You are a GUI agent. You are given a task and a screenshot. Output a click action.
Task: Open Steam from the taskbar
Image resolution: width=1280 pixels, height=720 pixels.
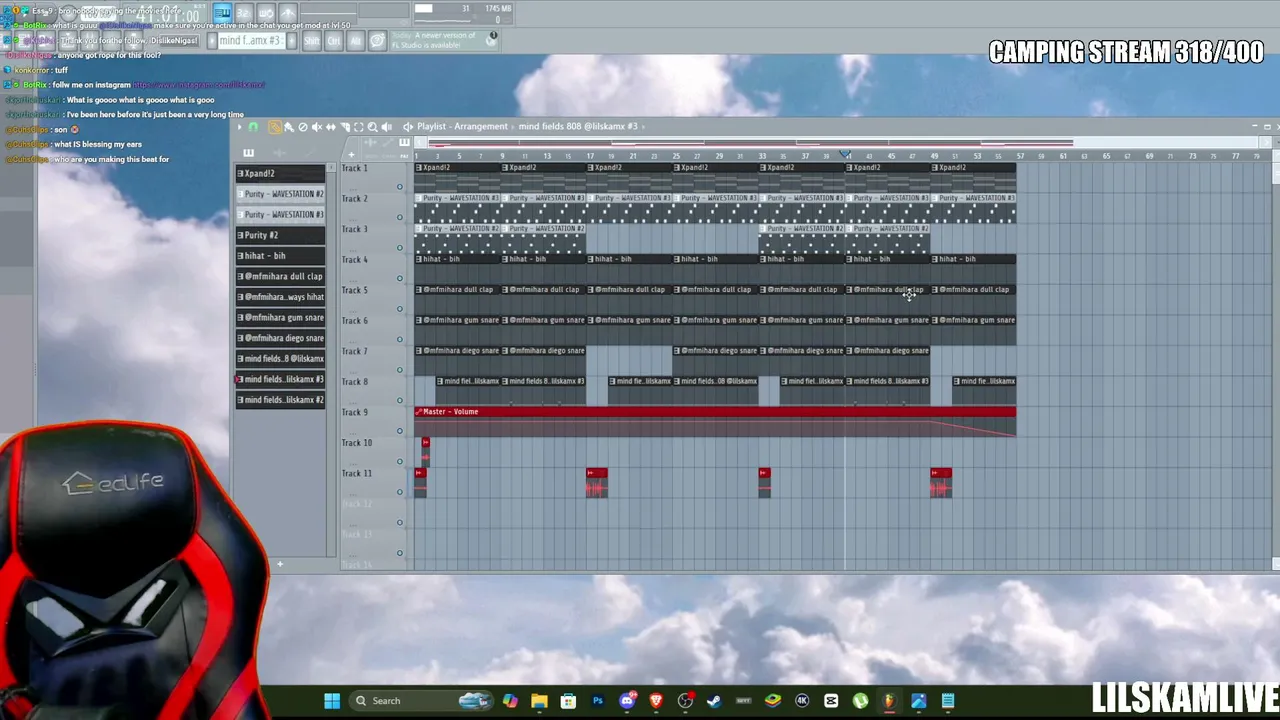point(714,701)
